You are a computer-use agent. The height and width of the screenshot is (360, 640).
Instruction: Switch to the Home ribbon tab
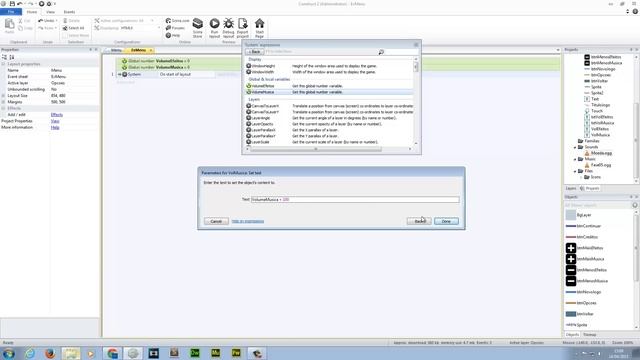tap(31, 12)
